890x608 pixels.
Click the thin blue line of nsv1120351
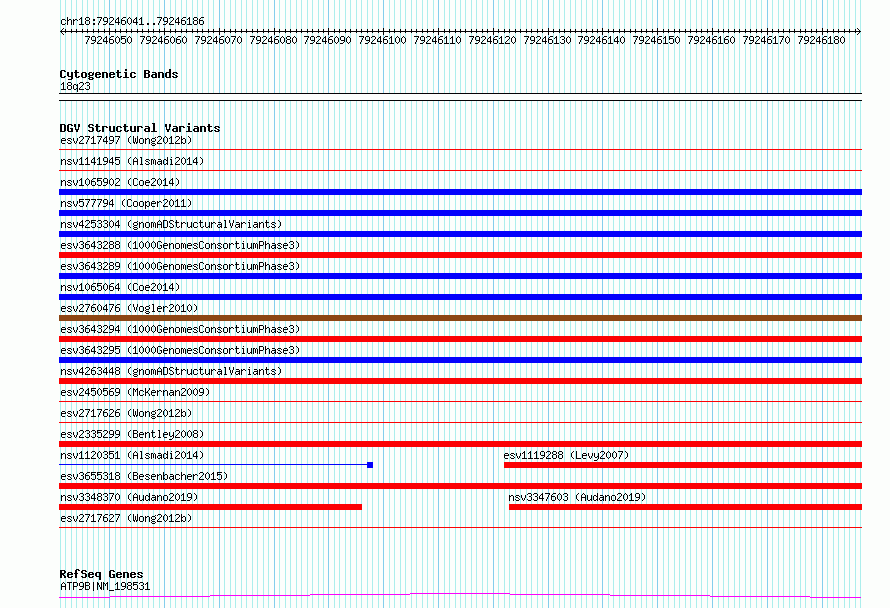point(213,465)
